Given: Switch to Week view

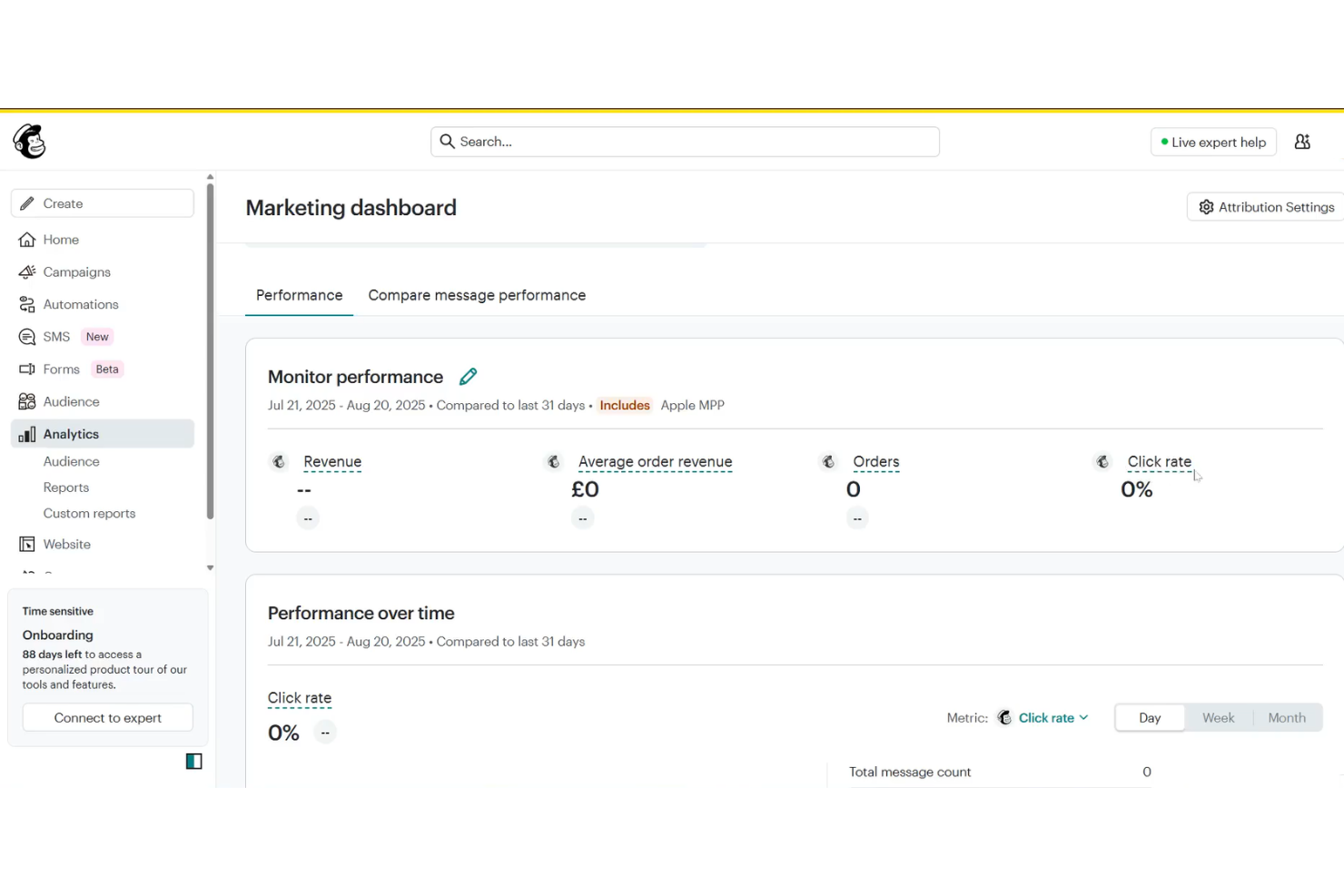Looking at the screenshot, I should (x=1218, y=717).
